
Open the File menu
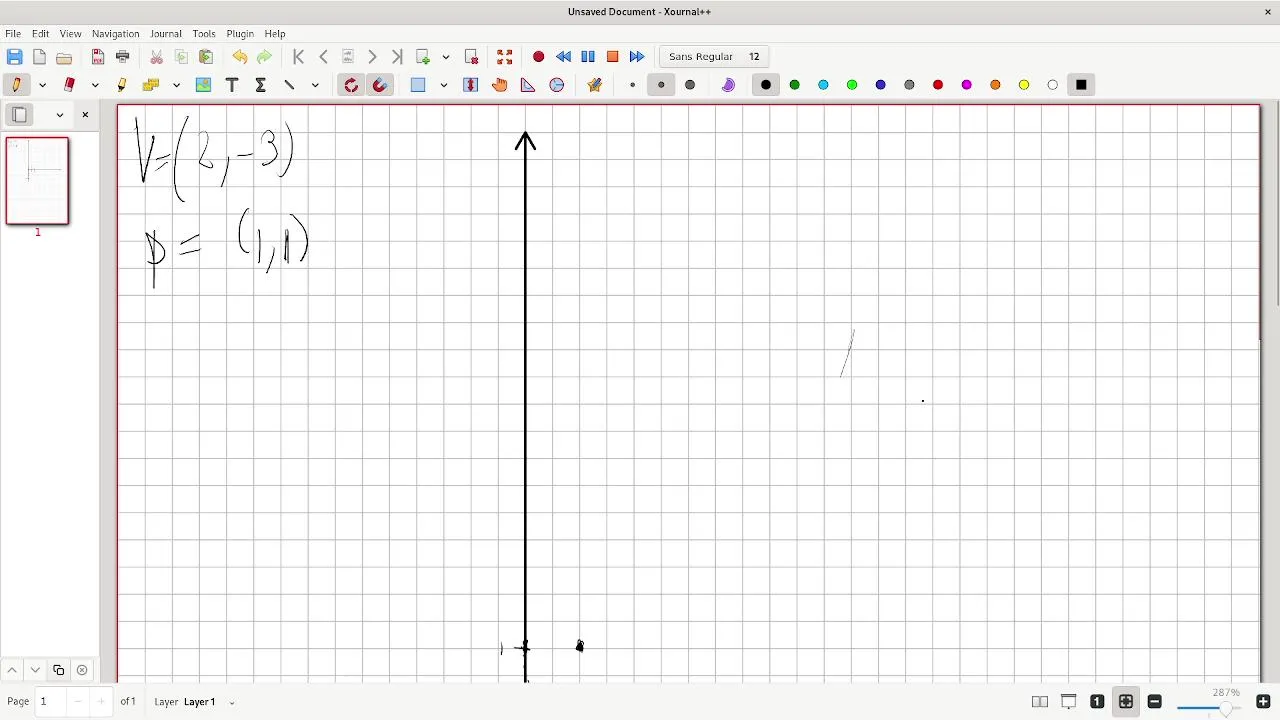pyautogui.click(x=13, y=34)
